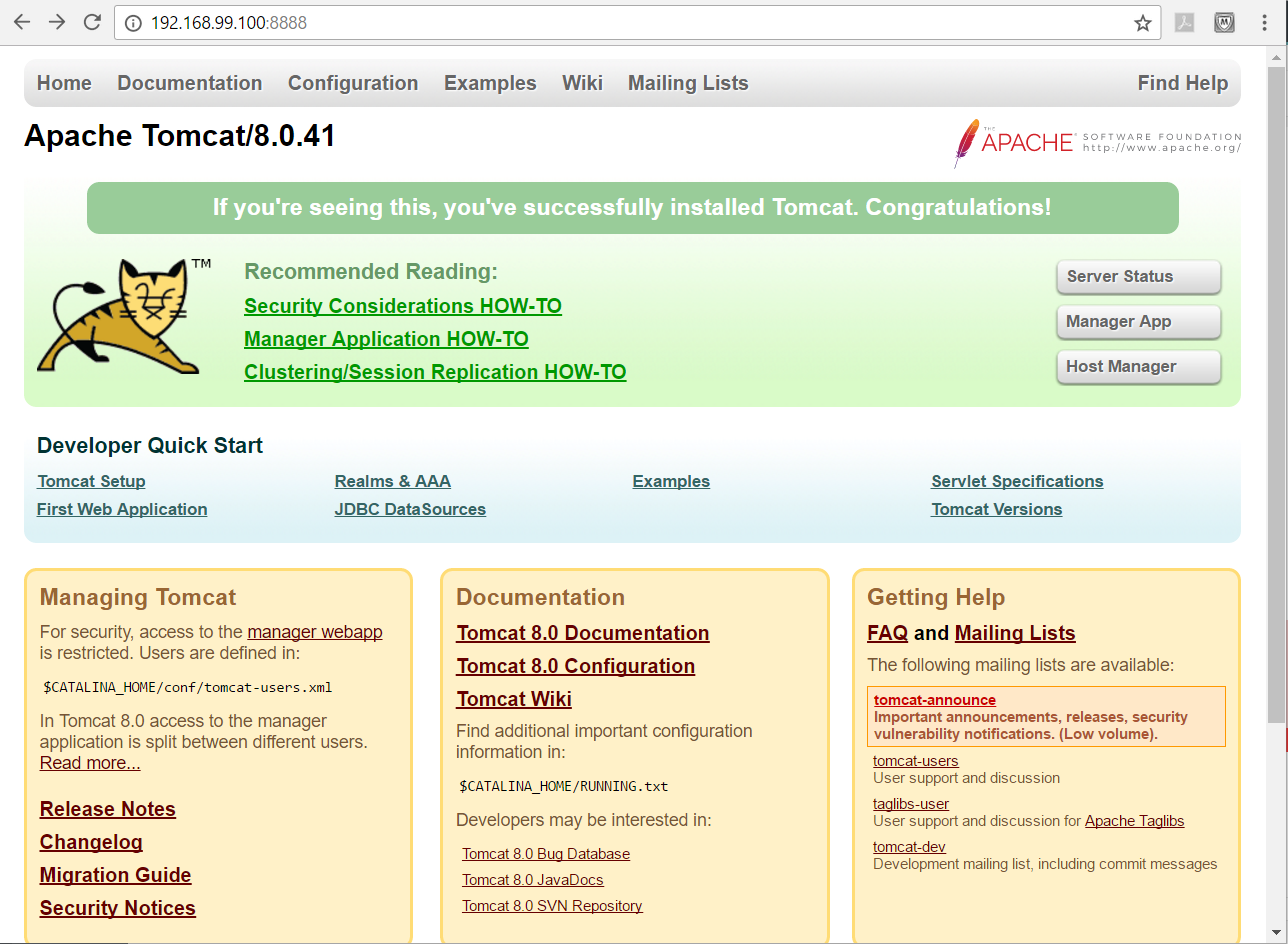This screenshot has height=944, width=1288.
Task: Open the Migration Guide link
Action: pos(115,875)
